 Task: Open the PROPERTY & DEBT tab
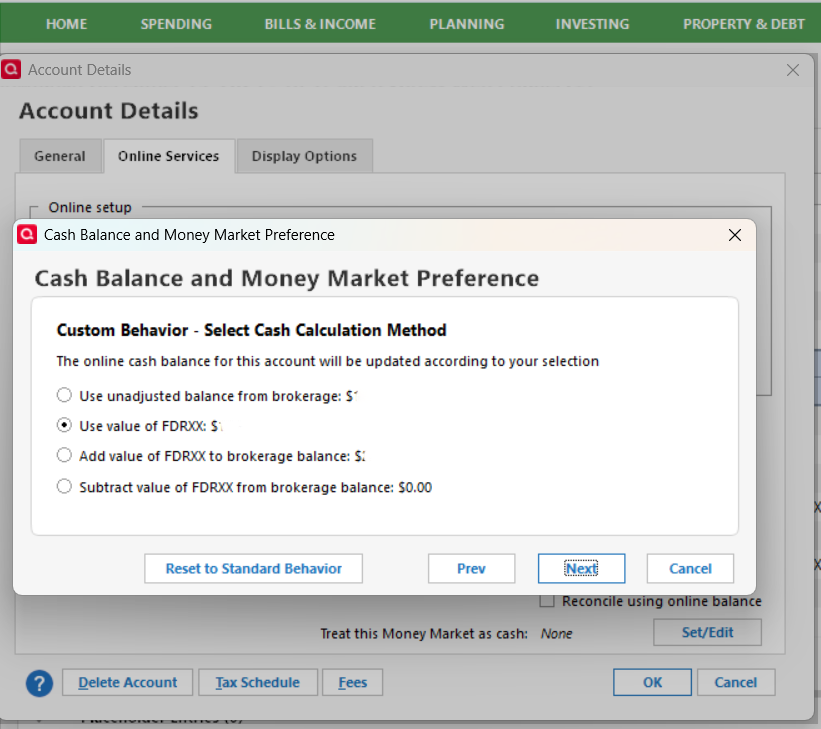click(744, 24)
